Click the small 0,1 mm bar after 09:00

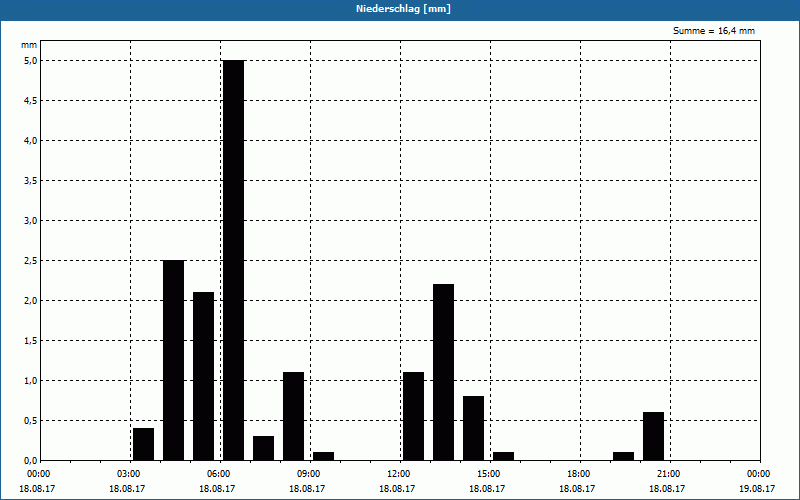(323, 456)
